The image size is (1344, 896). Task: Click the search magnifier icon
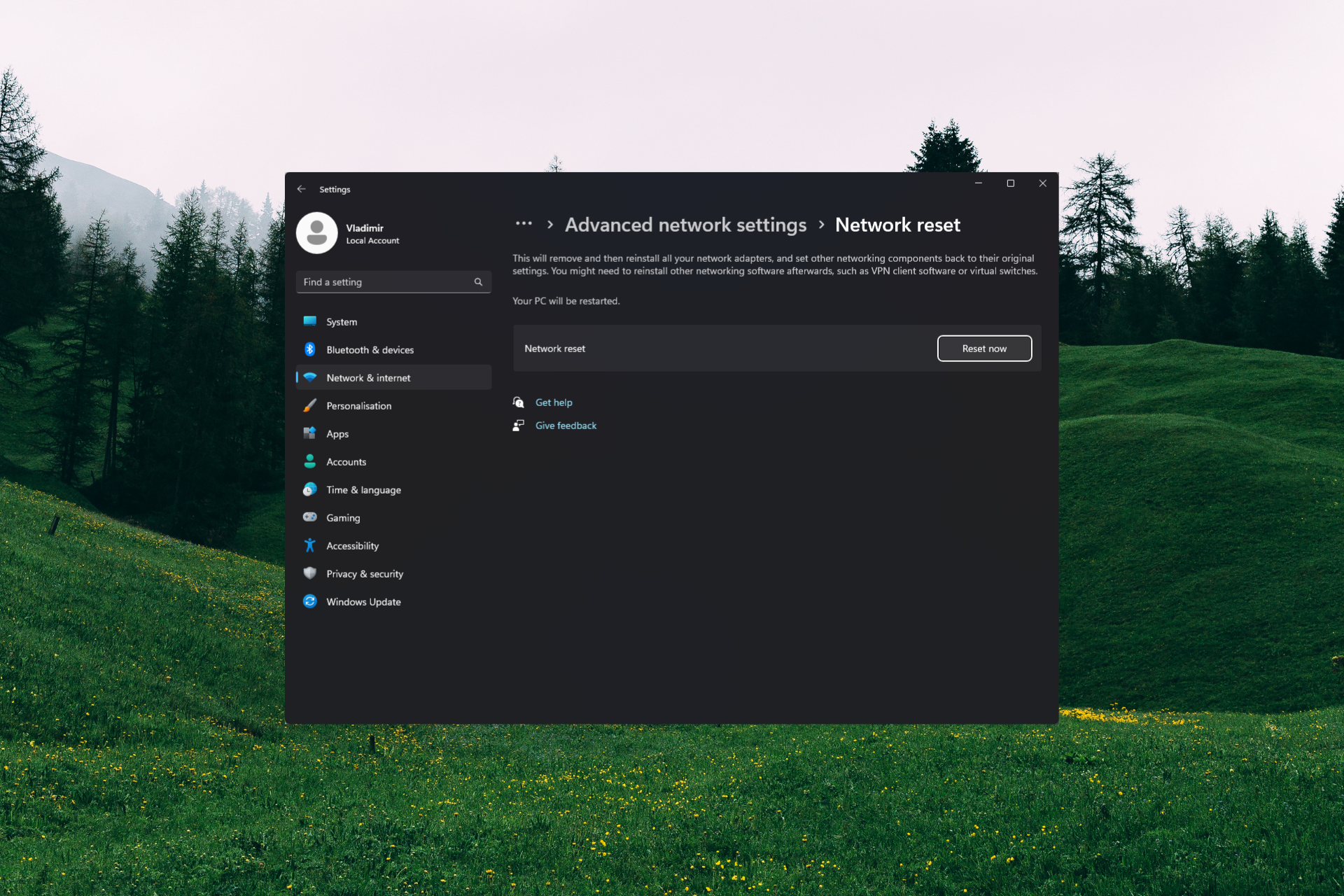(x=479, y=282)
